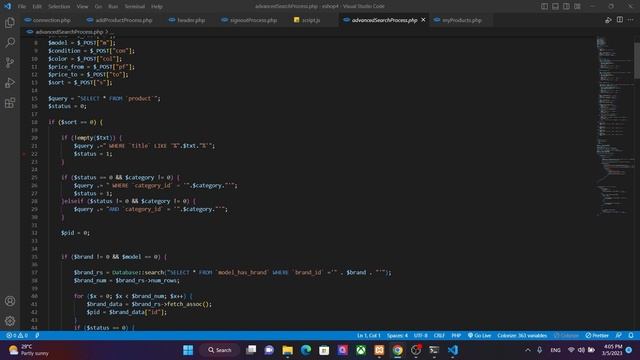This screenshot has height=360, width=640.
Task: Open the UTF-8 encoding selector
Action: coord(421,336)
